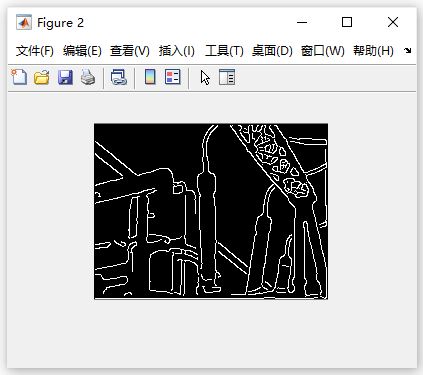Screen dimensions: 423x375
Task: Save figure with the floppy disk icon
Action: click(65, 77)
